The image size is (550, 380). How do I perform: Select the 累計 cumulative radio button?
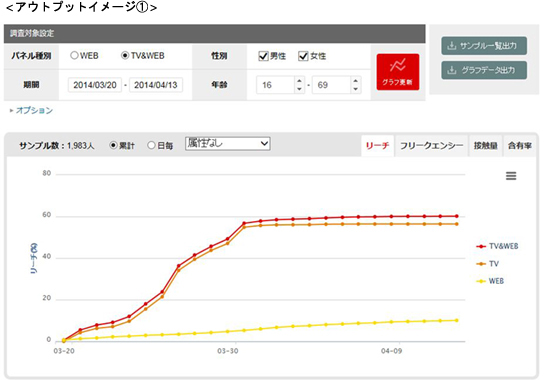[113, 145]
